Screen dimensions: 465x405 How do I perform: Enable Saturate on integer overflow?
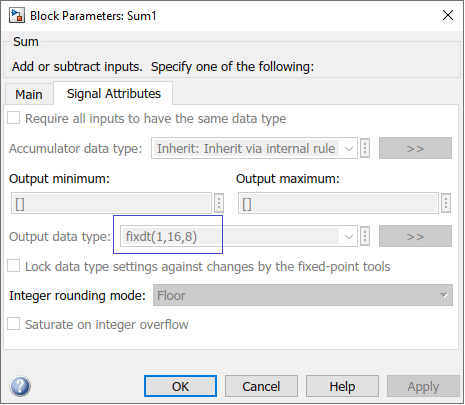[x=14, y=324]
